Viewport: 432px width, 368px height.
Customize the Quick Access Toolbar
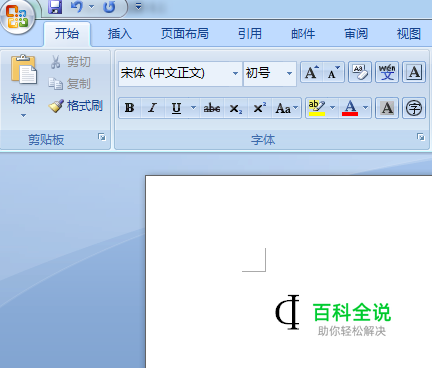pos(138,6)
